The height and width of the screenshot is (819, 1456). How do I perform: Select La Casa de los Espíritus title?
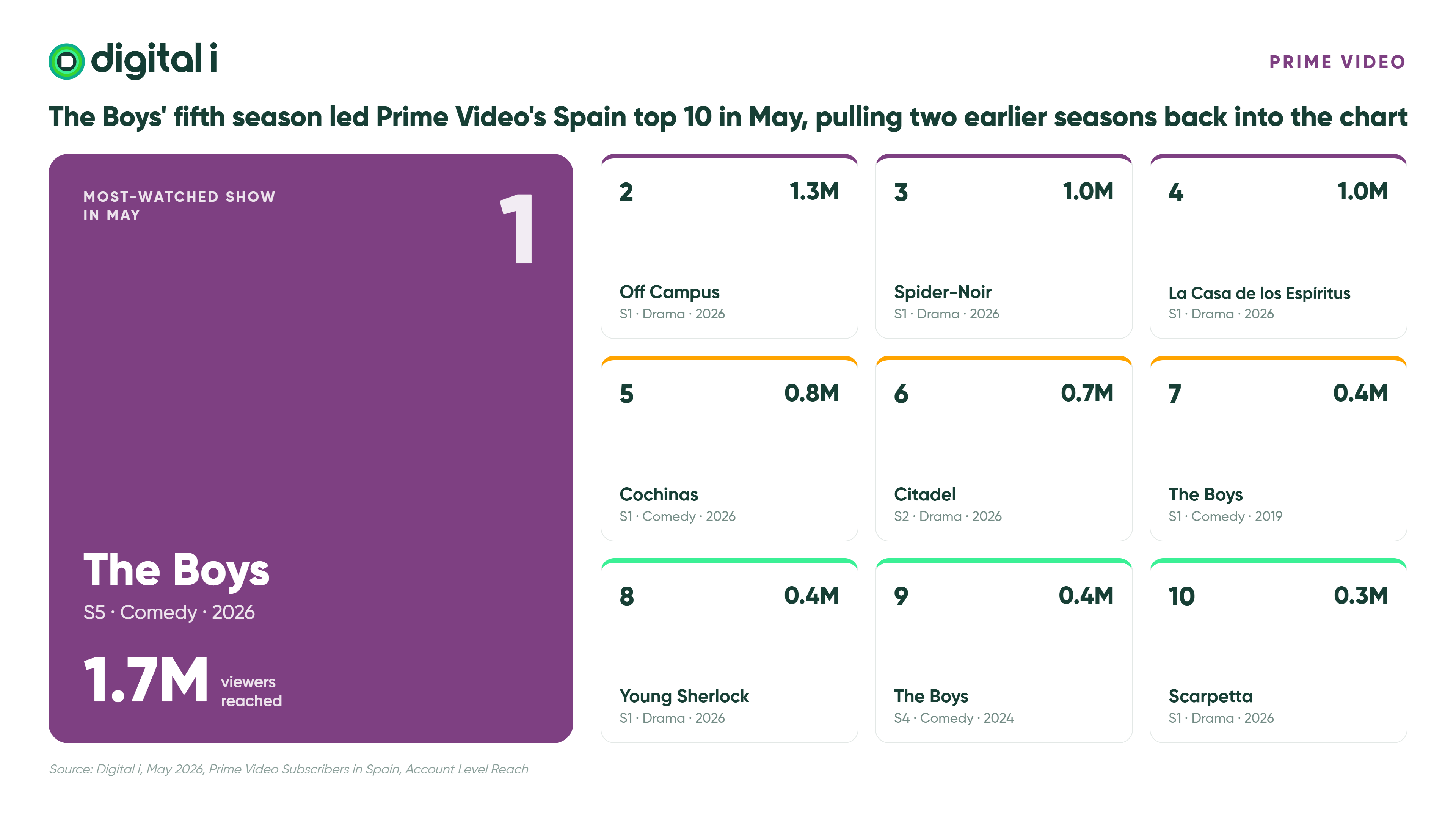[1259, 293]
